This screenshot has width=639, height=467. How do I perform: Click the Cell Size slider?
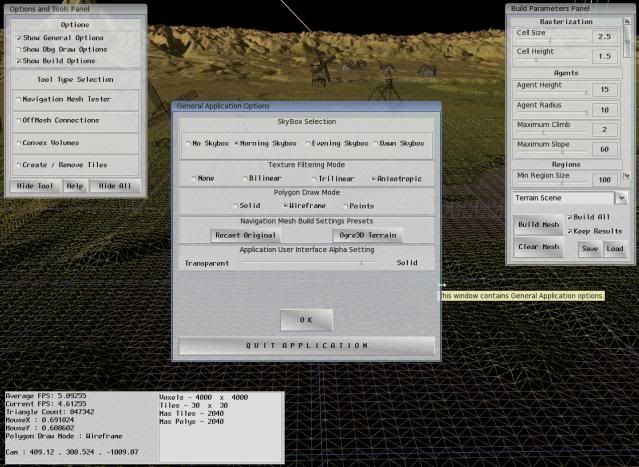pyautogui.click(x=553, y=40)
